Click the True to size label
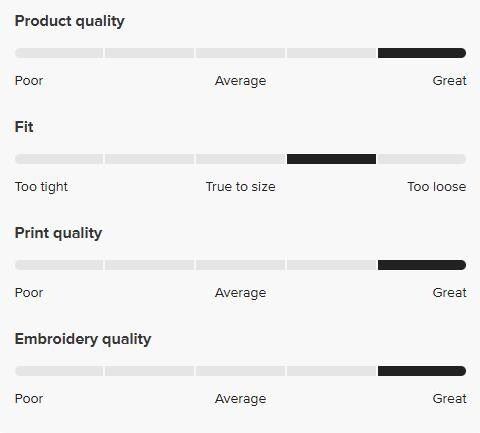Image resolution: width=480 pixels, height=433 pixels. pos(240,187)
